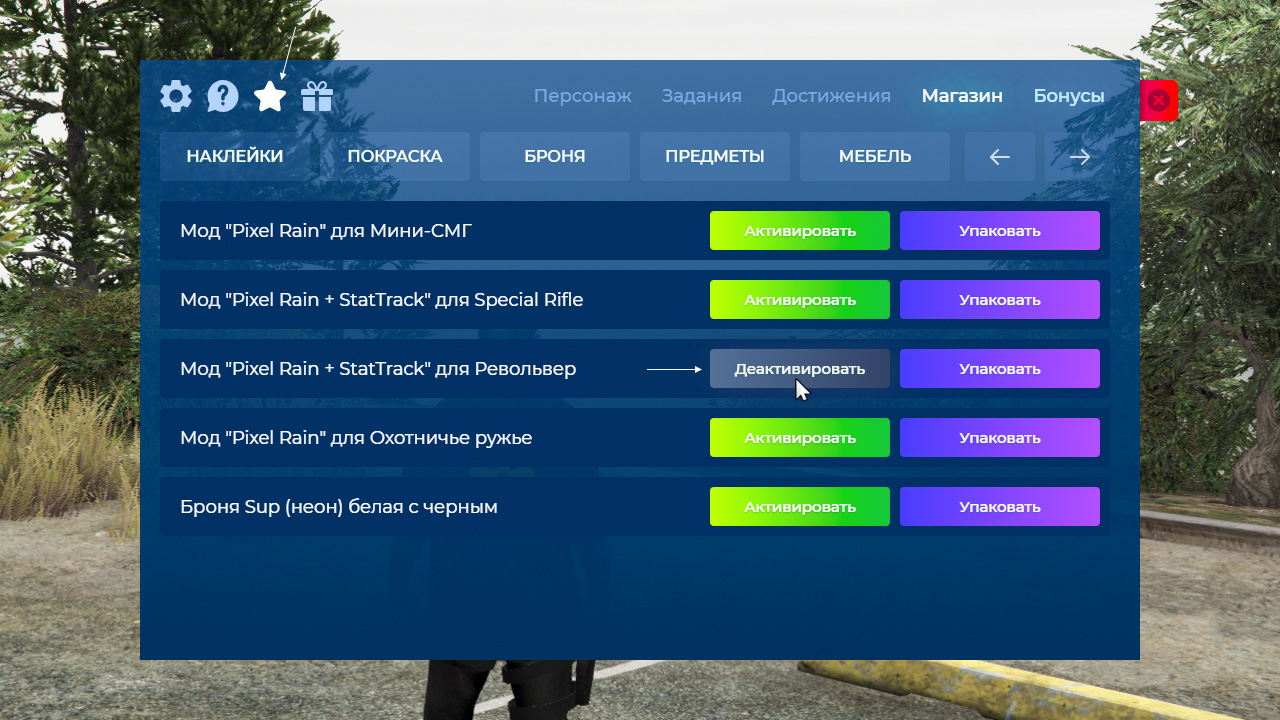This screenshot has height=720, width=1280.
Task: Select the Револьвер mod name text
Action: tap(378, 369)
